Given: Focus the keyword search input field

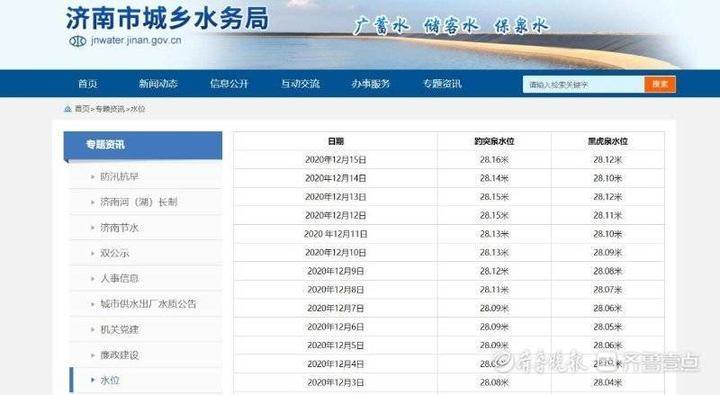Looking at the screenshot, I should (x=583, y=85).
